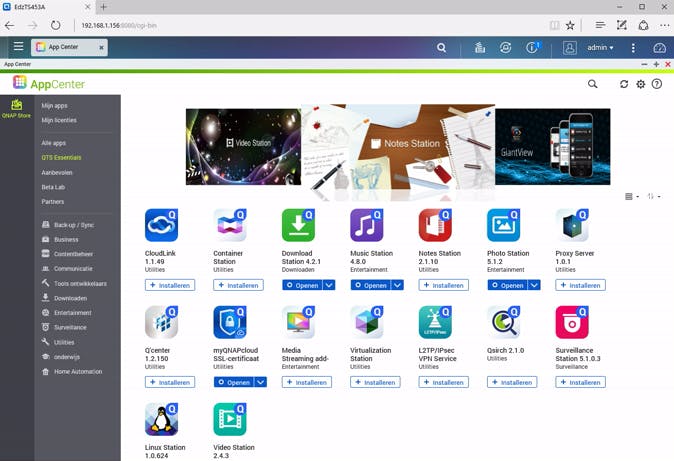Install Proxy Server with Installeren button
The height and width of the screenshot is (461, 674).
pyautogui.click(x=580, y=285)
